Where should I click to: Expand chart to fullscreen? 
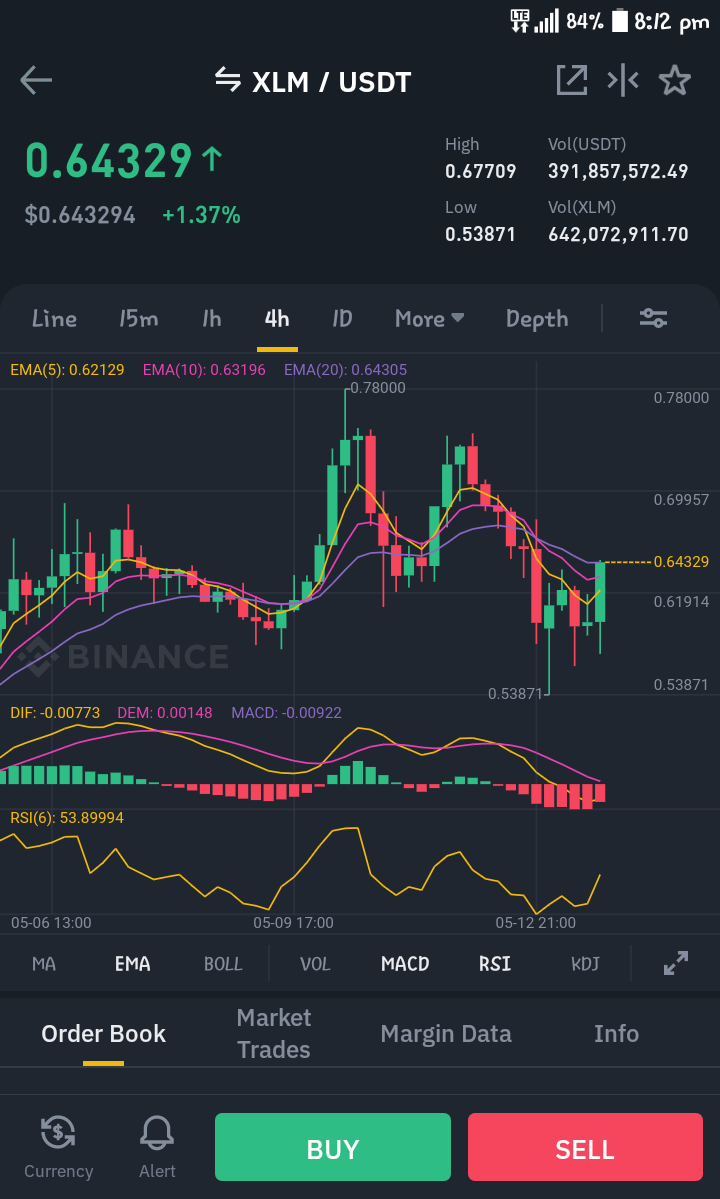pos(676,963)
